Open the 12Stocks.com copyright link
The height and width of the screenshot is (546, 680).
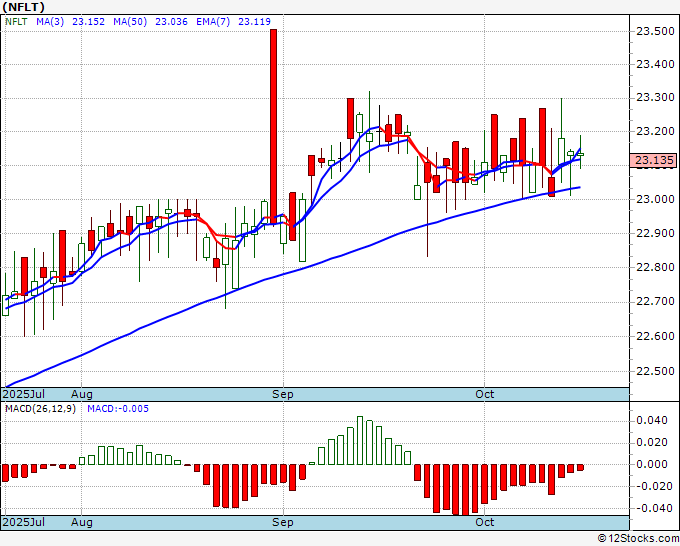[638, 539]
